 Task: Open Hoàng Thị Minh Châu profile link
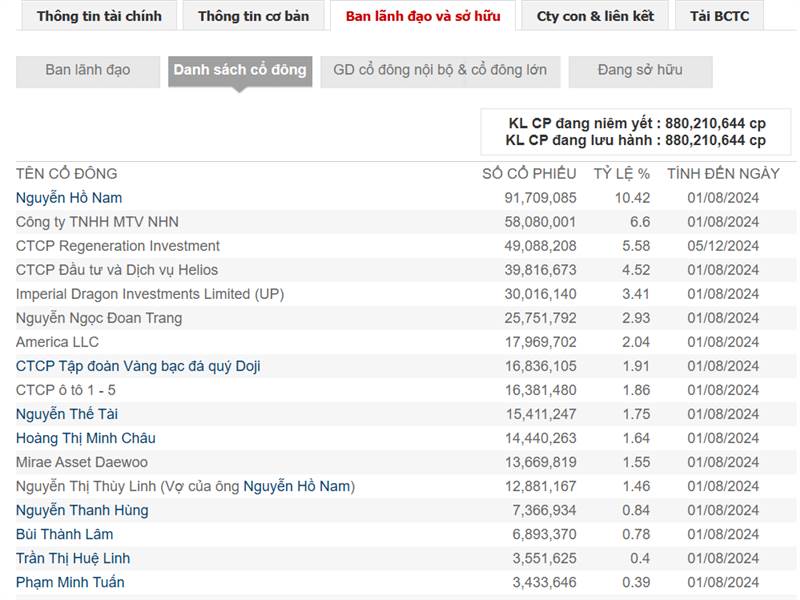(x=86, y=438)
